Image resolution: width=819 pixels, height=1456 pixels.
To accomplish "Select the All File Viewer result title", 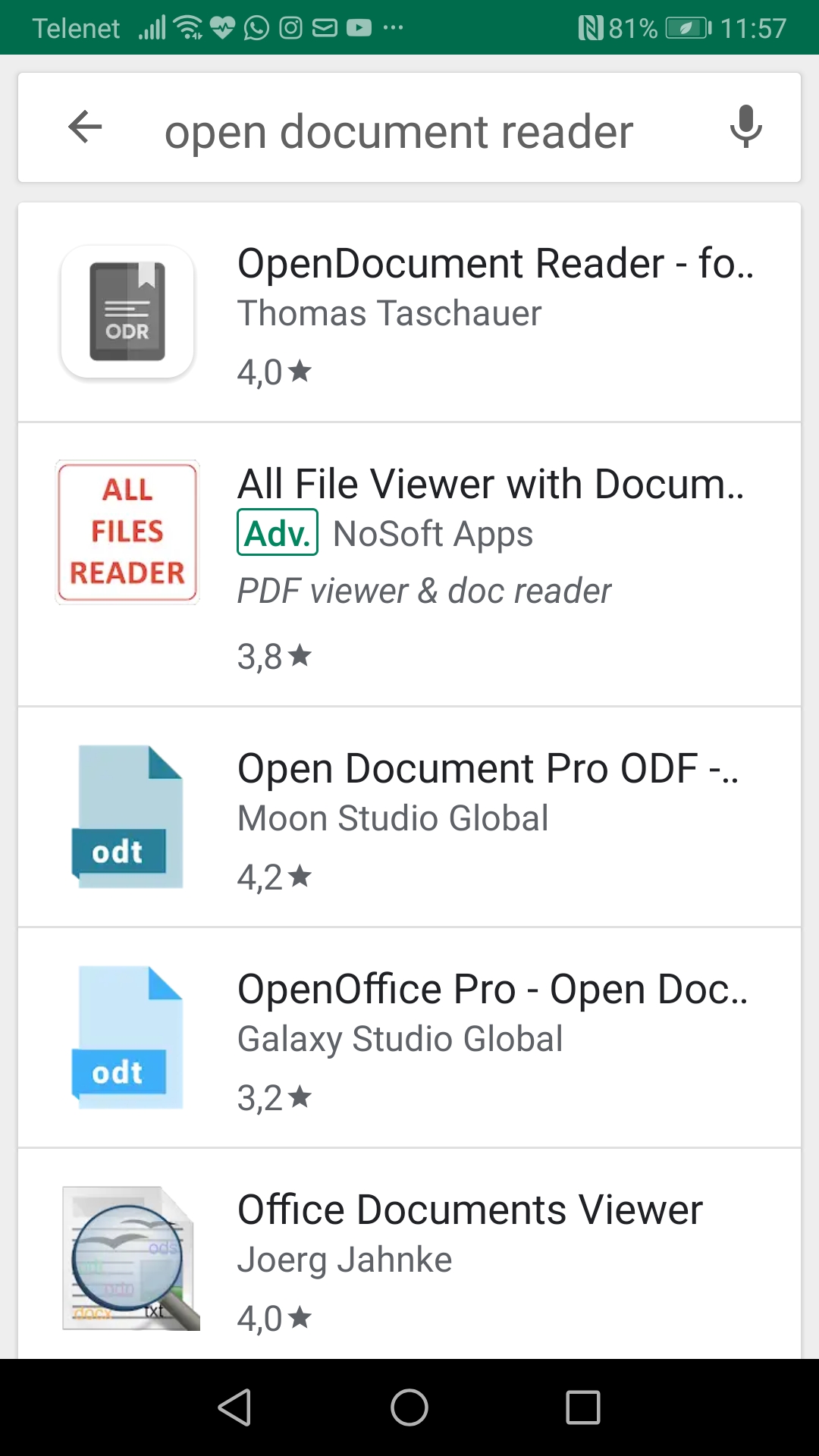I will tap(491, 484).
